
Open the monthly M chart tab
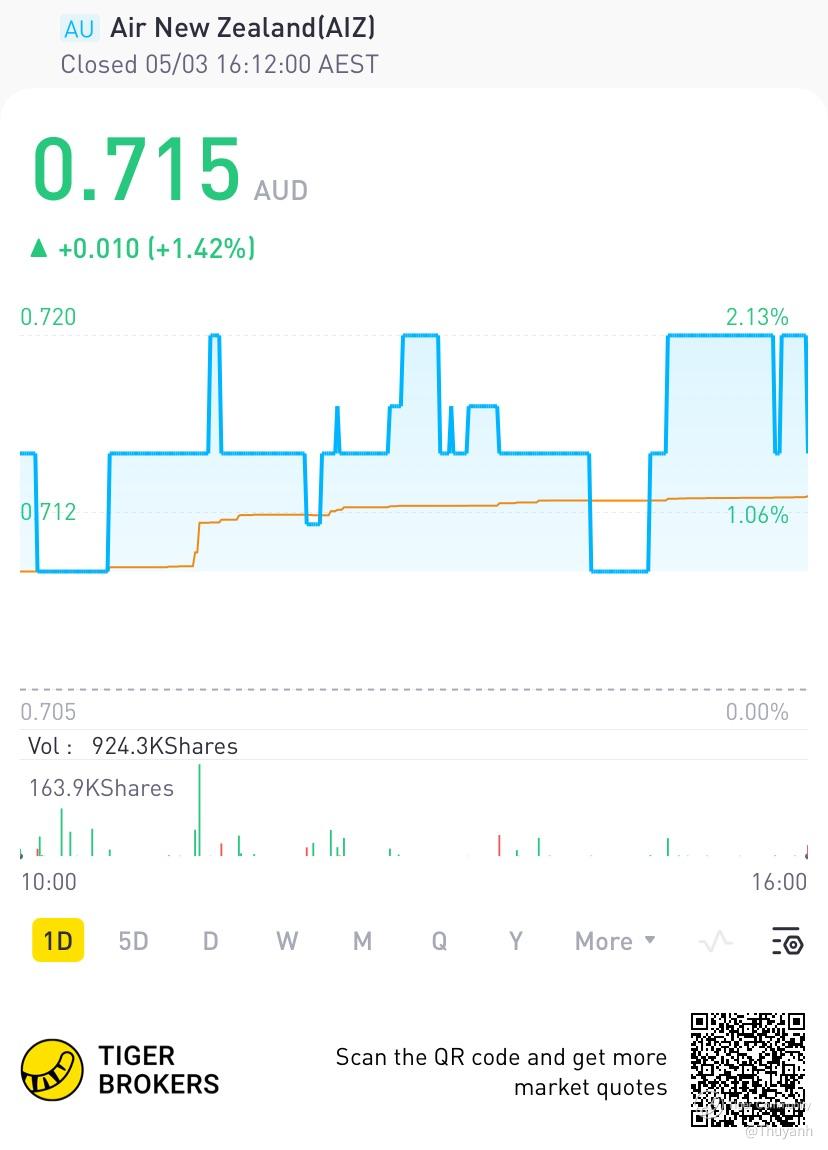pyautogui.click(x=362, y=941)
